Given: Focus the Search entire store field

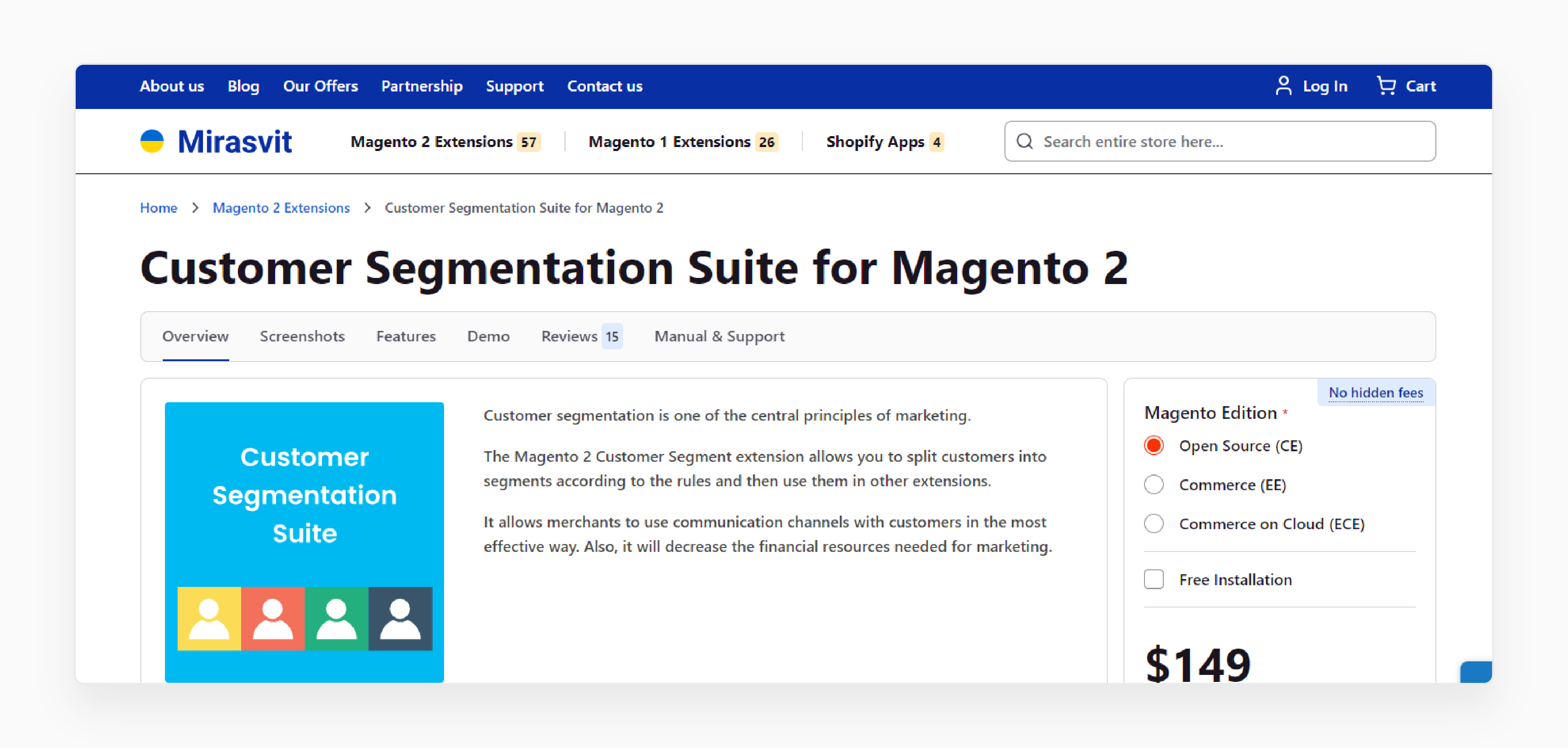Looking at the screenshot, I should [x=1220, y=141].
